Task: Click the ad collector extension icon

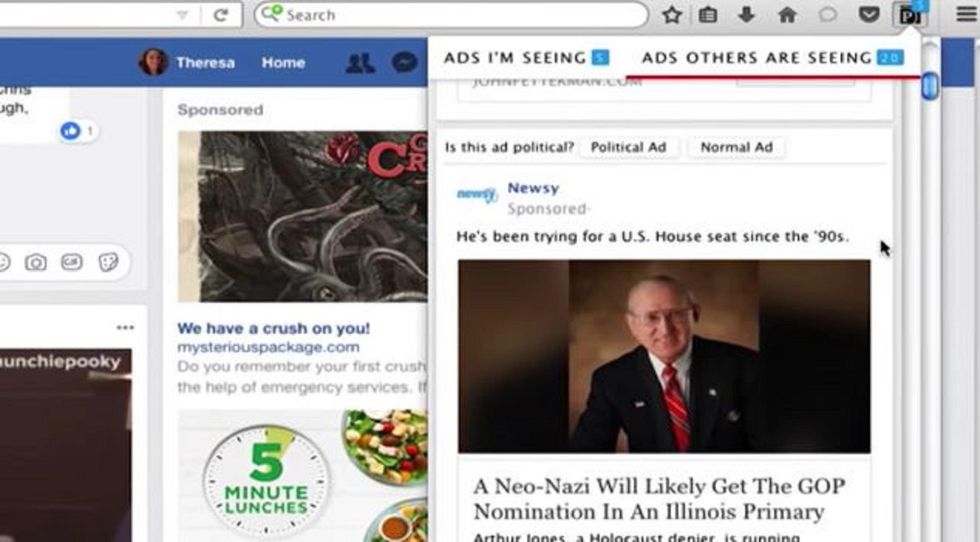Action: pyautogui.click(x=910, y=14)
